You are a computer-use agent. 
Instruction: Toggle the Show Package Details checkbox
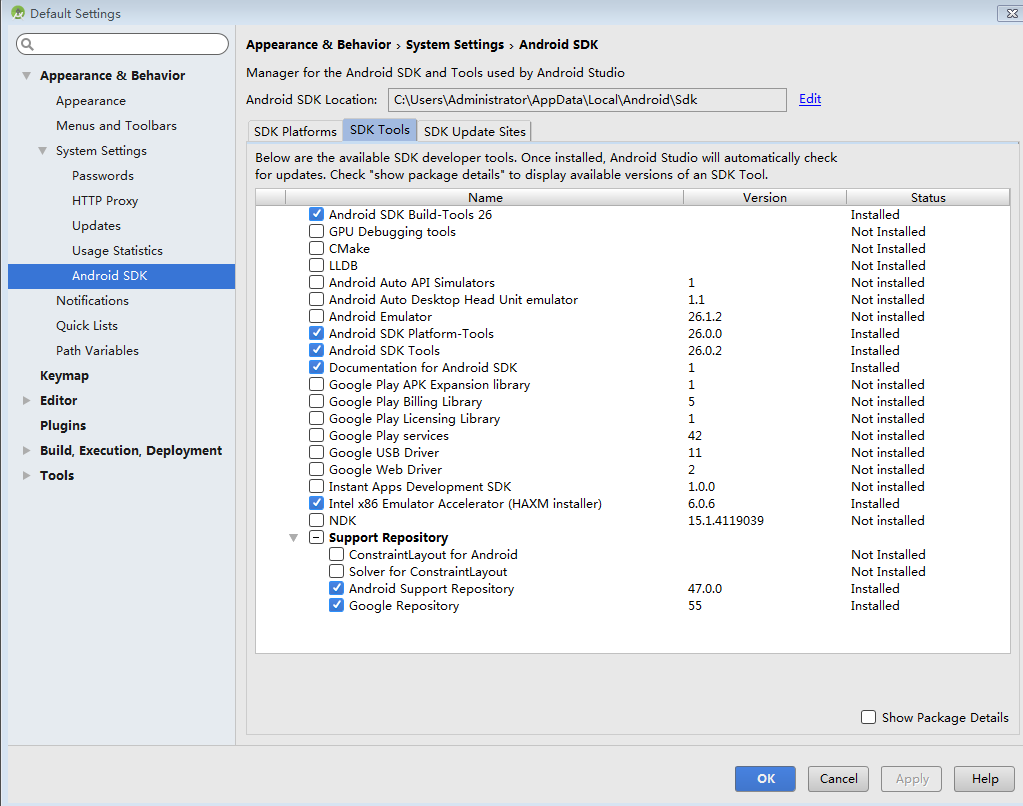click(868, 717)
